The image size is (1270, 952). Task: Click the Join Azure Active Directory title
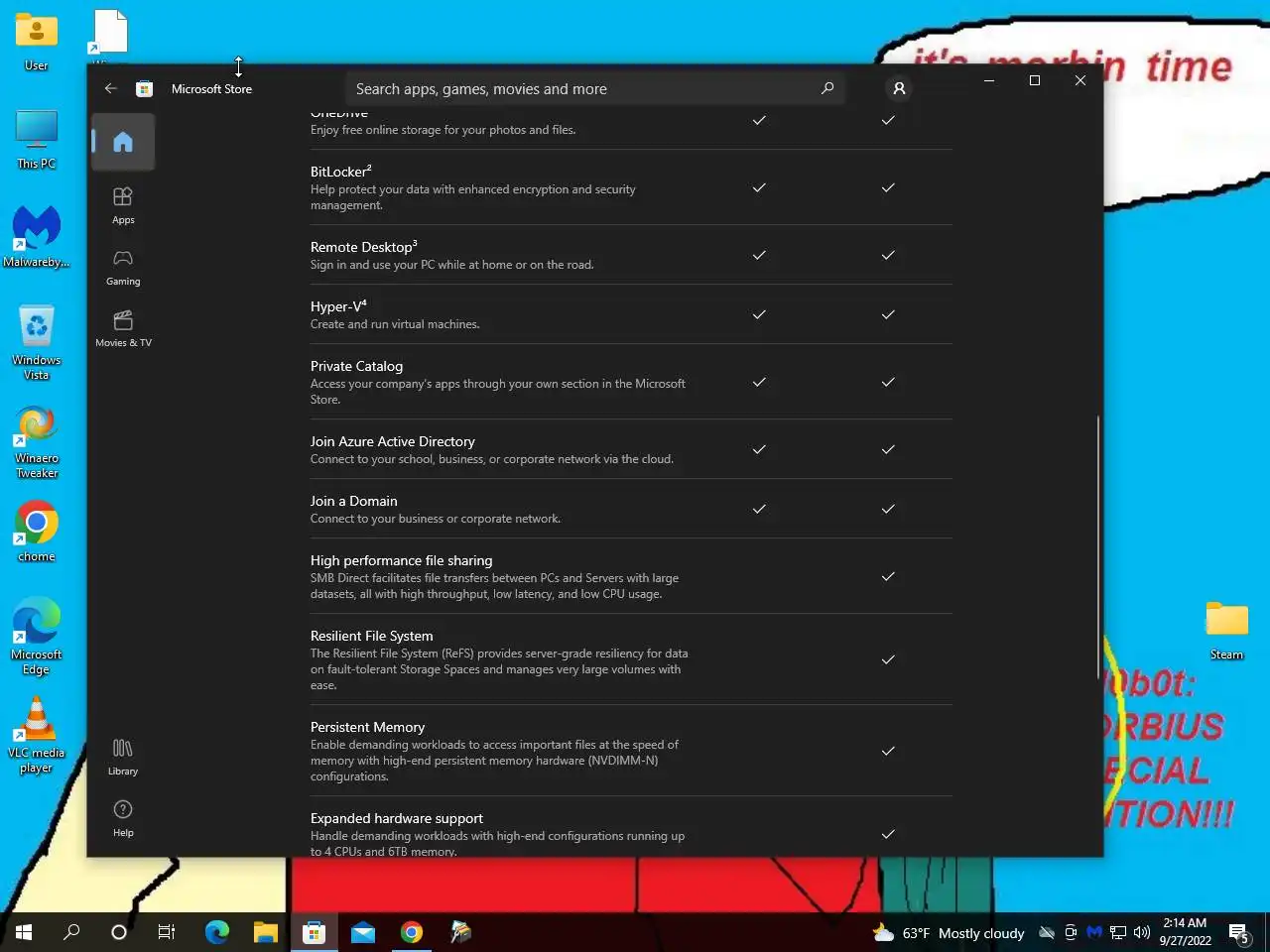click(392, 441)
